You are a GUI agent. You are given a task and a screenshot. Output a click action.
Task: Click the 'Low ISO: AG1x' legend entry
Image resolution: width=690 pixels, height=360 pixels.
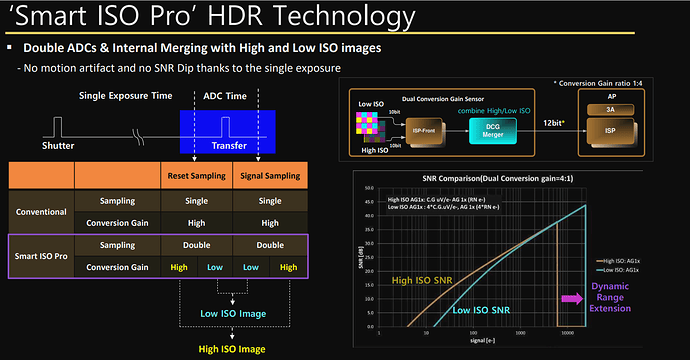pyautogui.click(x=618, y=270)
